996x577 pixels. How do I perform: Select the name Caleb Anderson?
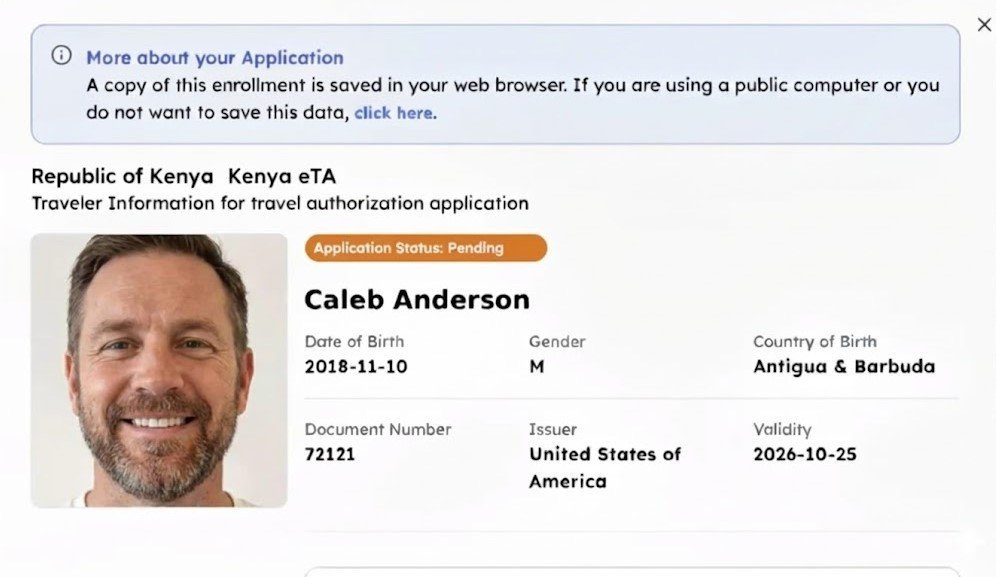coord(419,299)
